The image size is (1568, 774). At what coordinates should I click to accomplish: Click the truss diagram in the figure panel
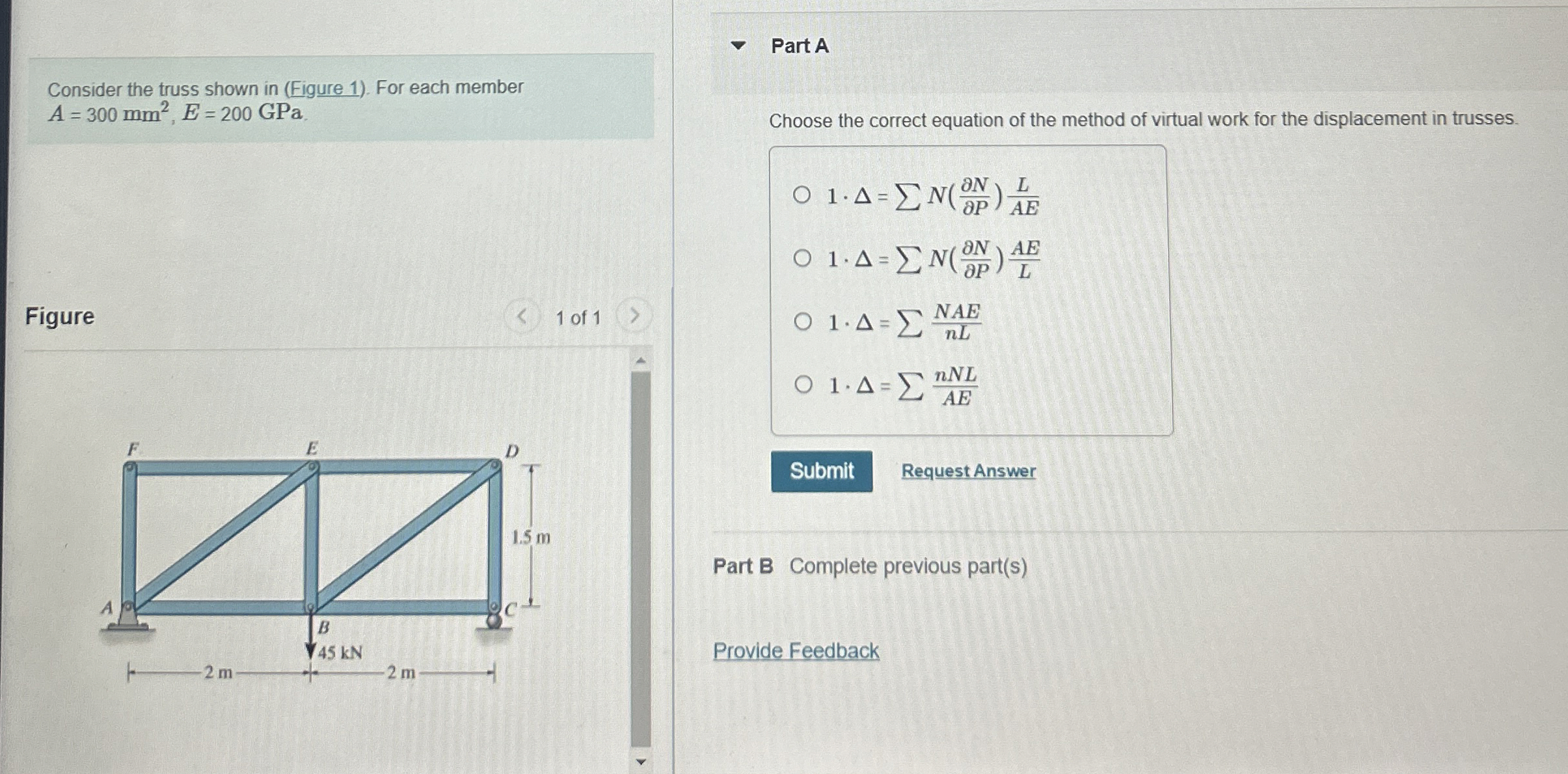(312, 540)
